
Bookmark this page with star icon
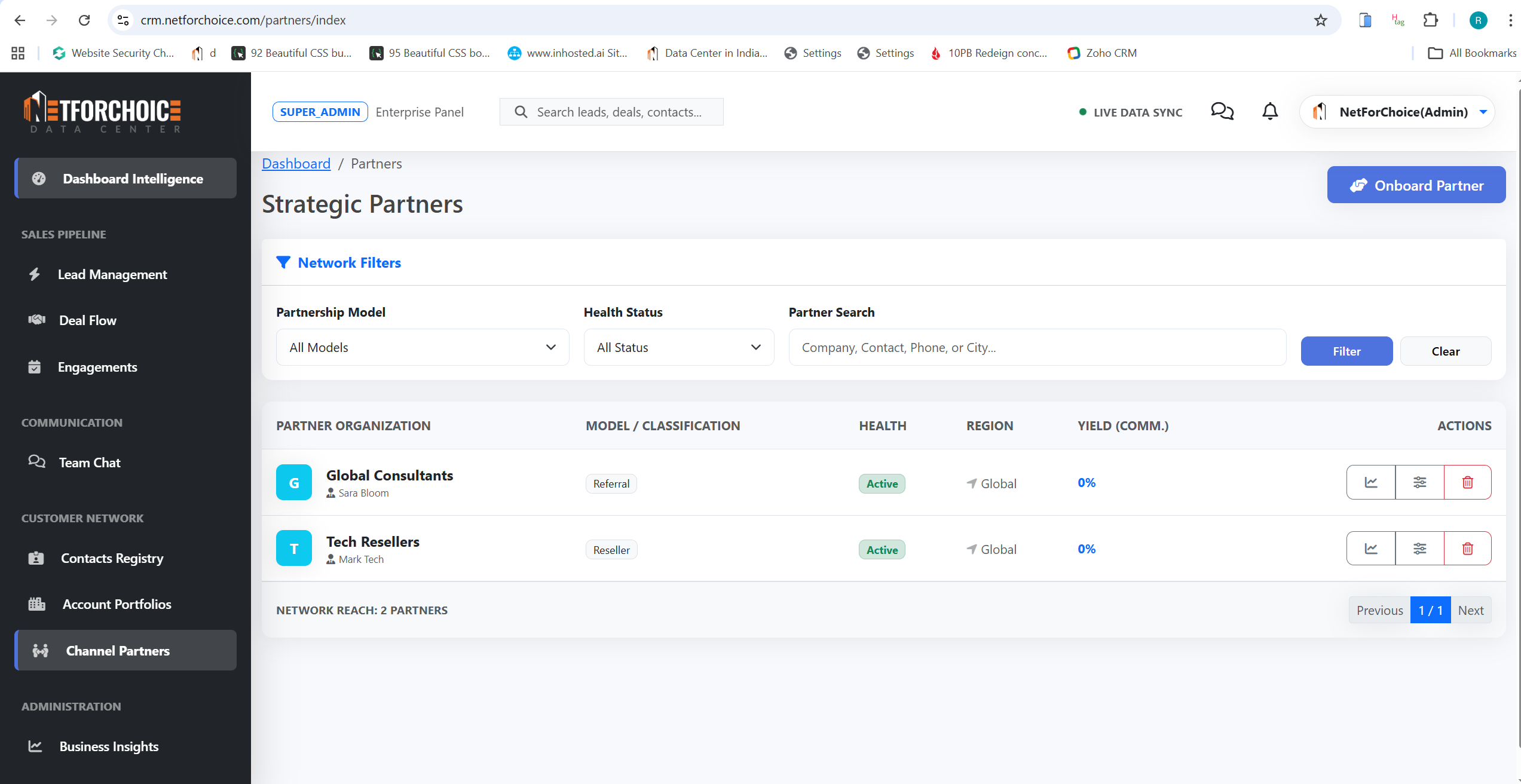[1320, 20]
